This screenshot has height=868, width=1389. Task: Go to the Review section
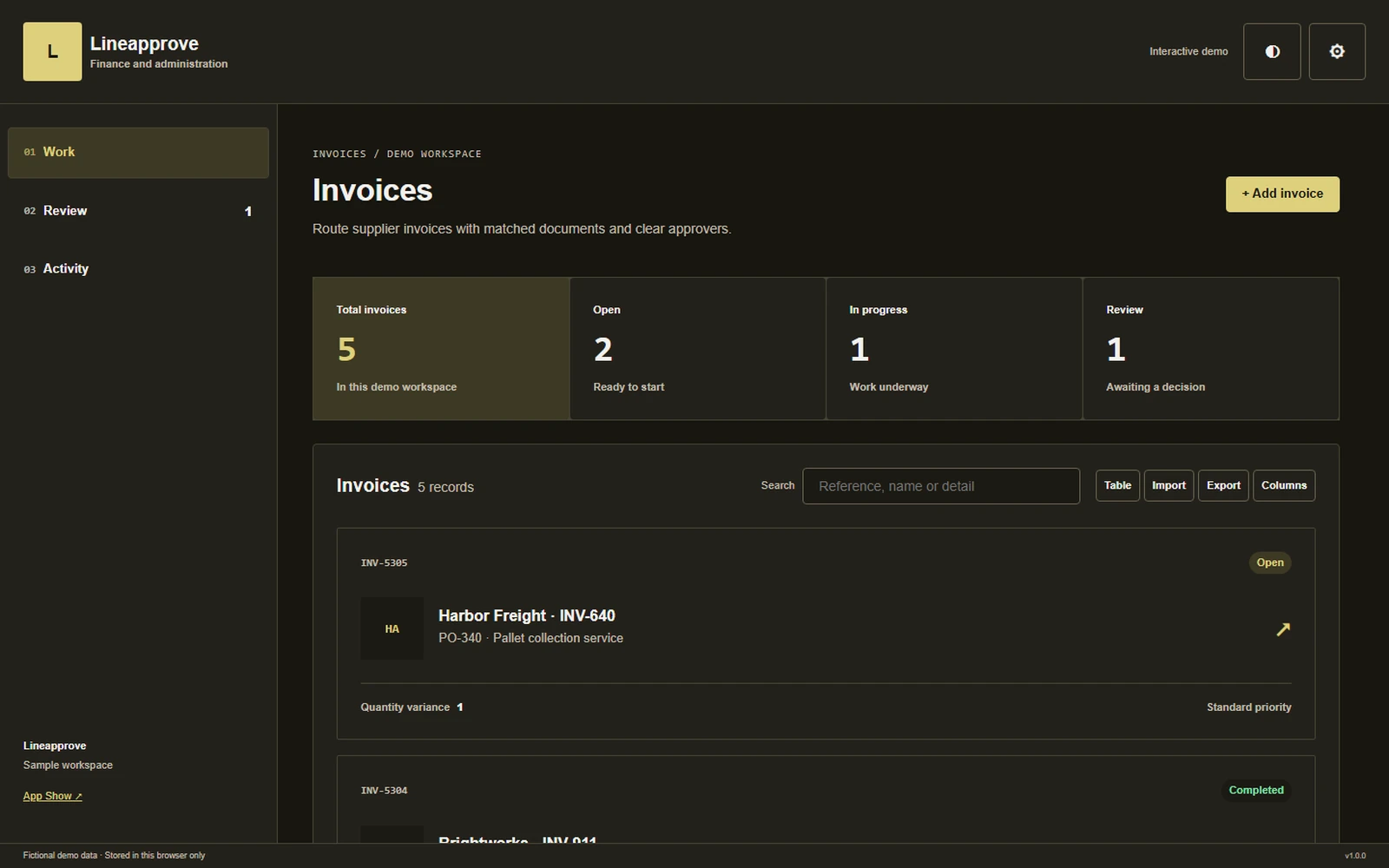[138, 211]
